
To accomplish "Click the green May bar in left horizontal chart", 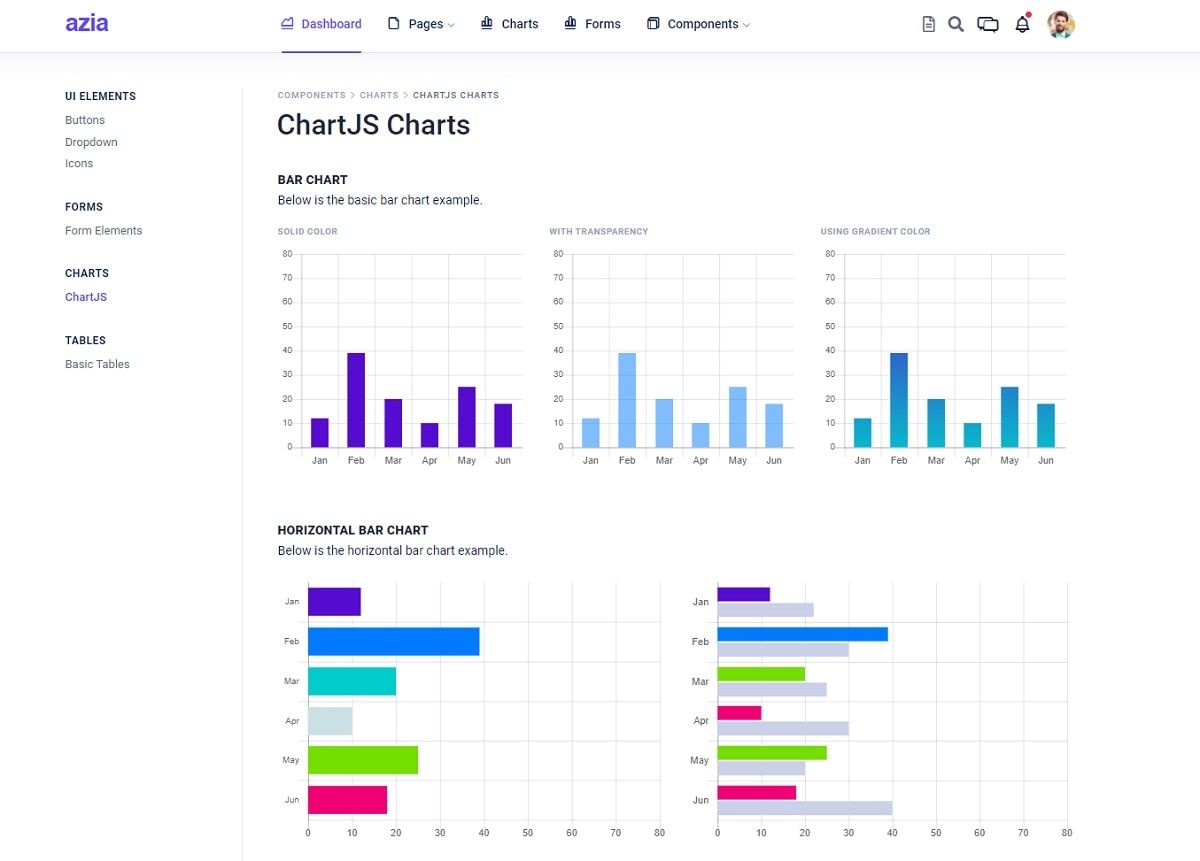I will pyautogui.click(x=363, y=760).
